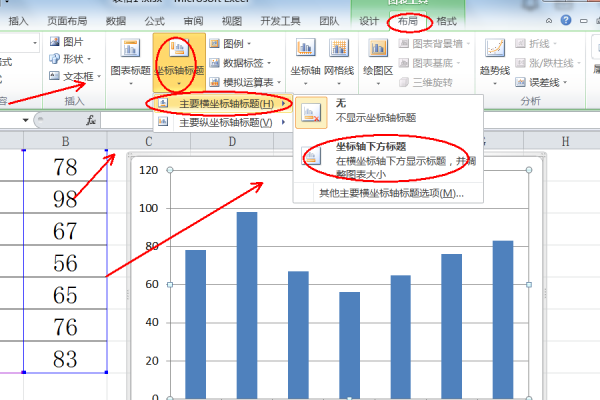This screenshot has width=600, height=400.
Task: Switch to the 公式 ribbon tab
Action: pyautogui.click(x=155, y=21)
